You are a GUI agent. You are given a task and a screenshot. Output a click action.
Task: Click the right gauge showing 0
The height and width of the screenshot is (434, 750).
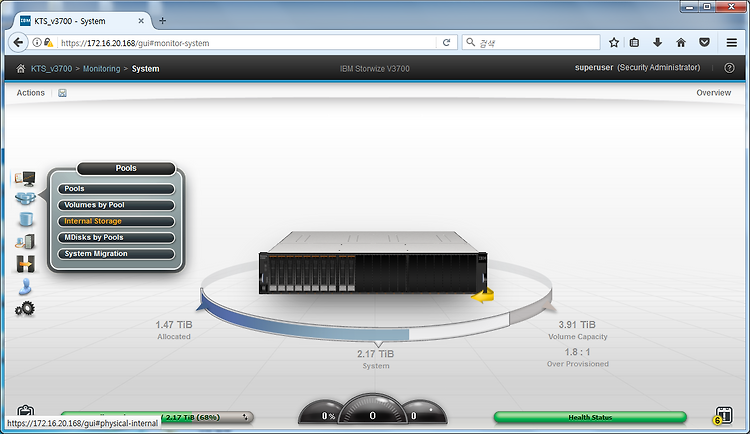tap(424, 413)
